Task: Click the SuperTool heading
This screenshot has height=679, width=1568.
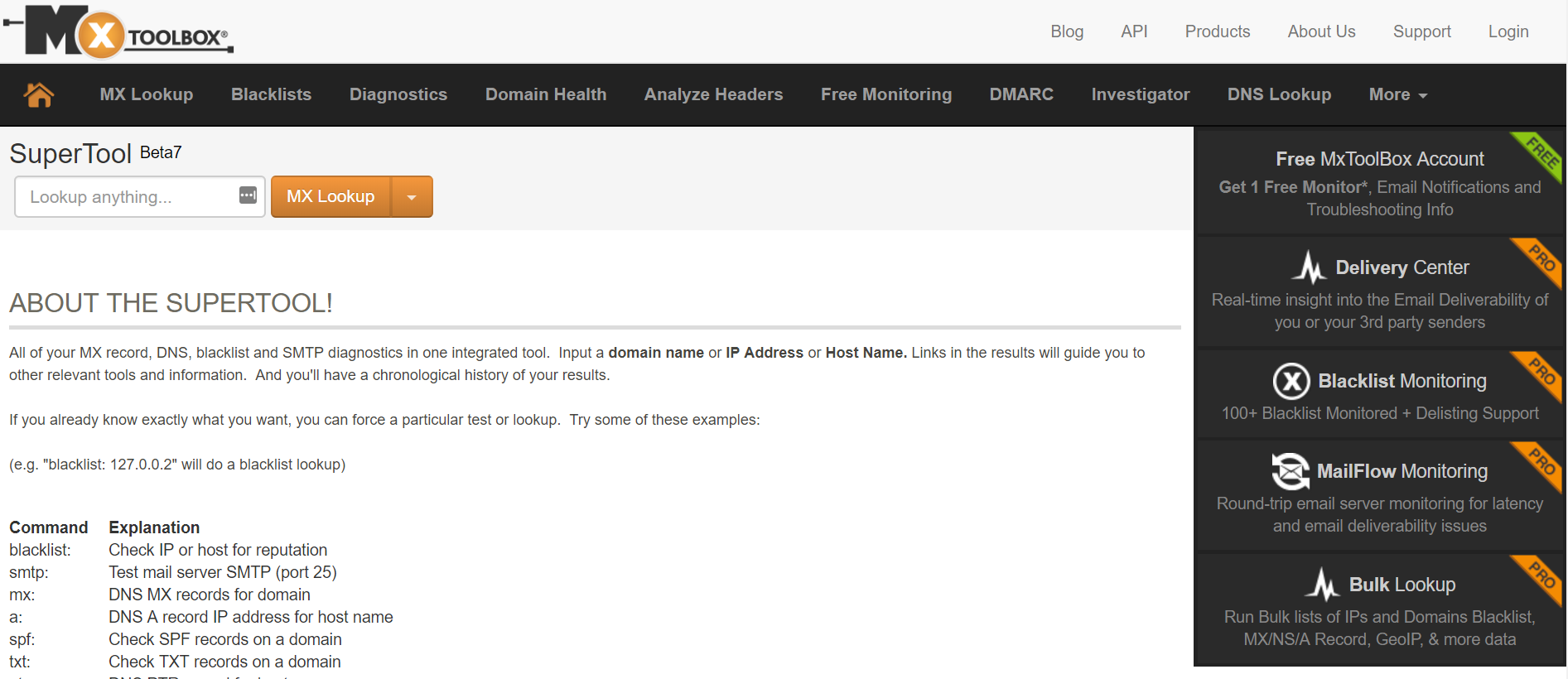Action: [70, 153]
